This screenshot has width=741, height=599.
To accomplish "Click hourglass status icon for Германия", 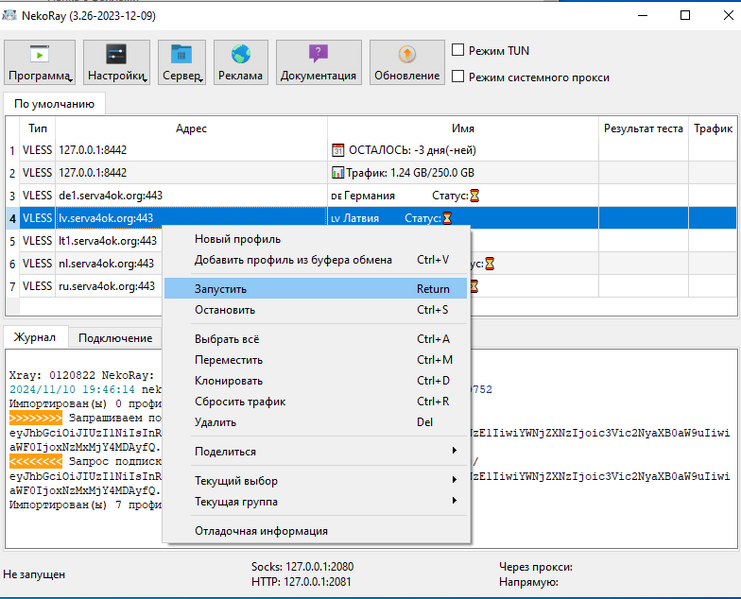I will click(476, 196).
